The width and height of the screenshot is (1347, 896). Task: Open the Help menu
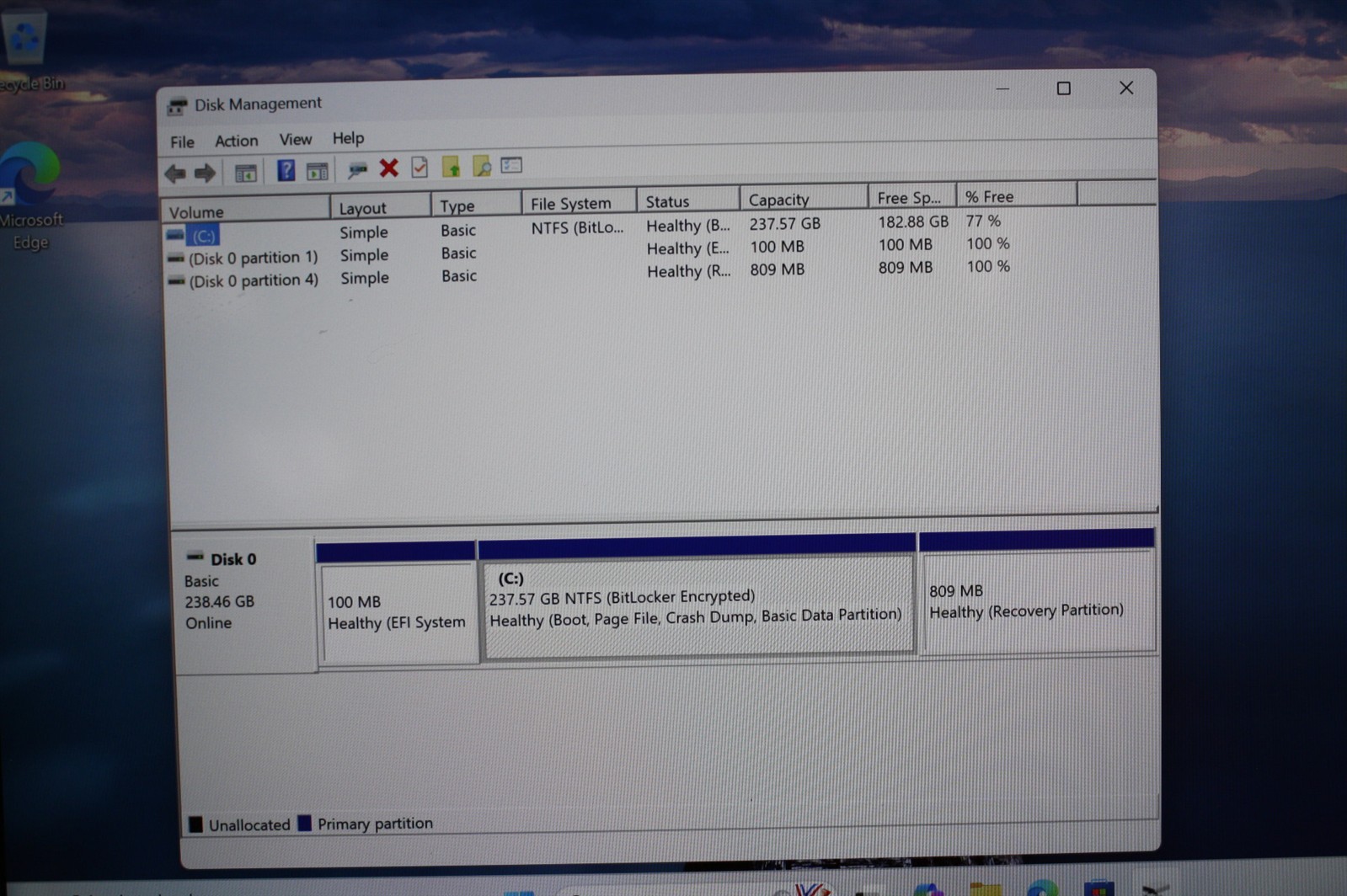(348, 138)
